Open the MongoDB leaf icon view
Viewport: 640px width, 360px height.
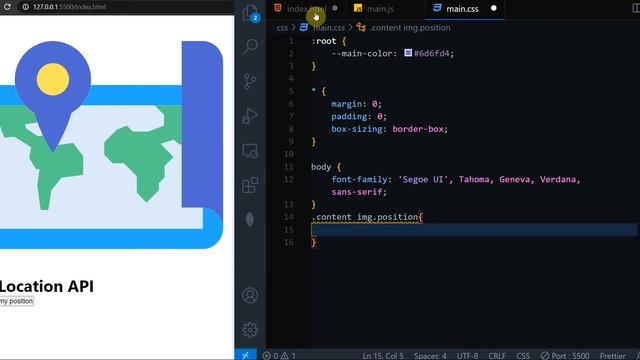(x=250, y=219)
